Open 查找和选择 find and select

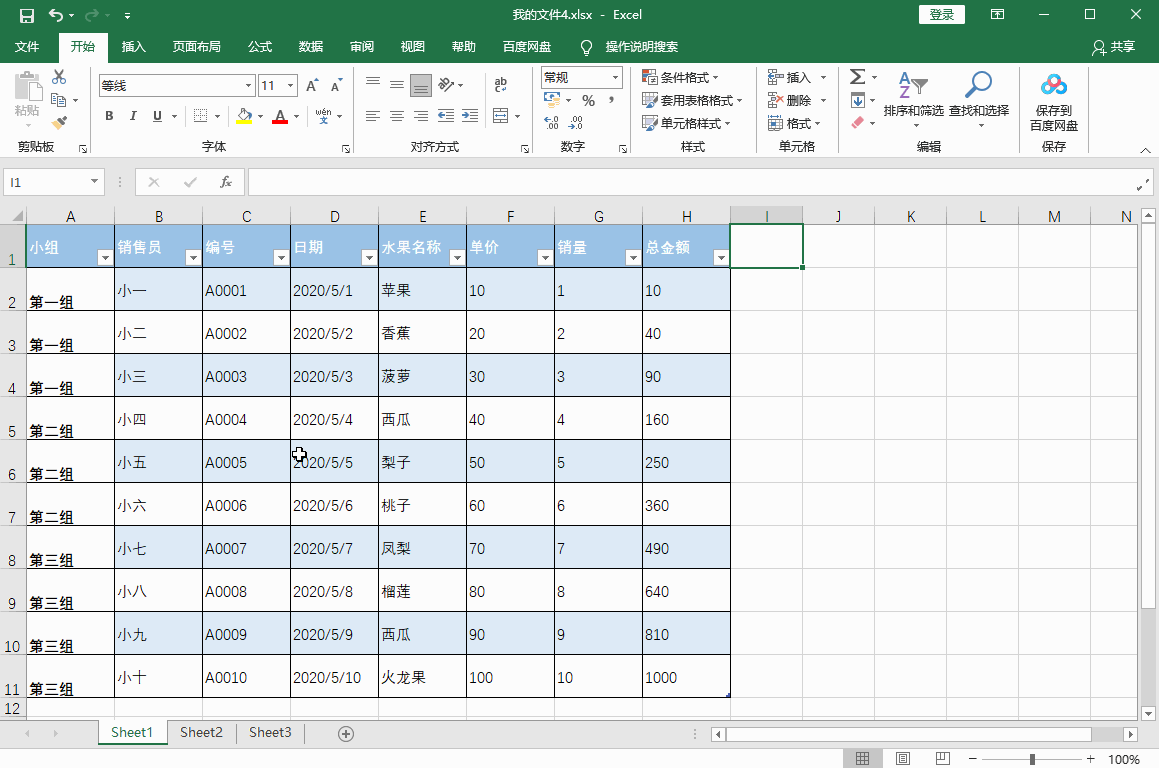coord(979,98)
